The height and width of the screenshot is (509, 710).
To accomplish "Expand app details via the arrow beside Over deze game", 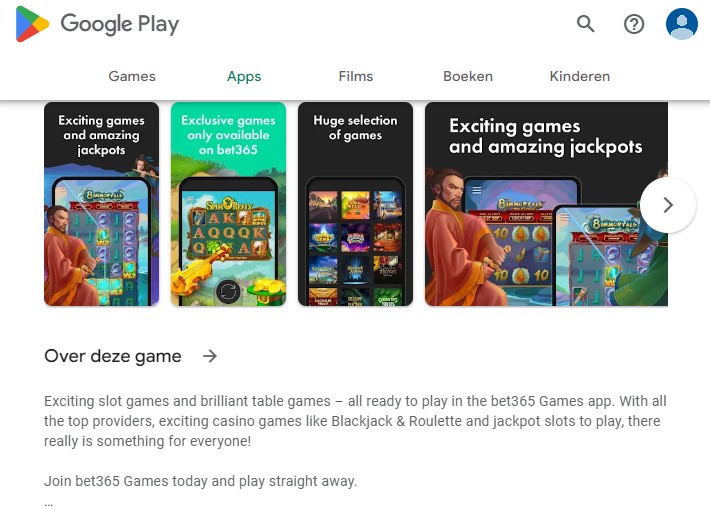I will pos(210,356).
